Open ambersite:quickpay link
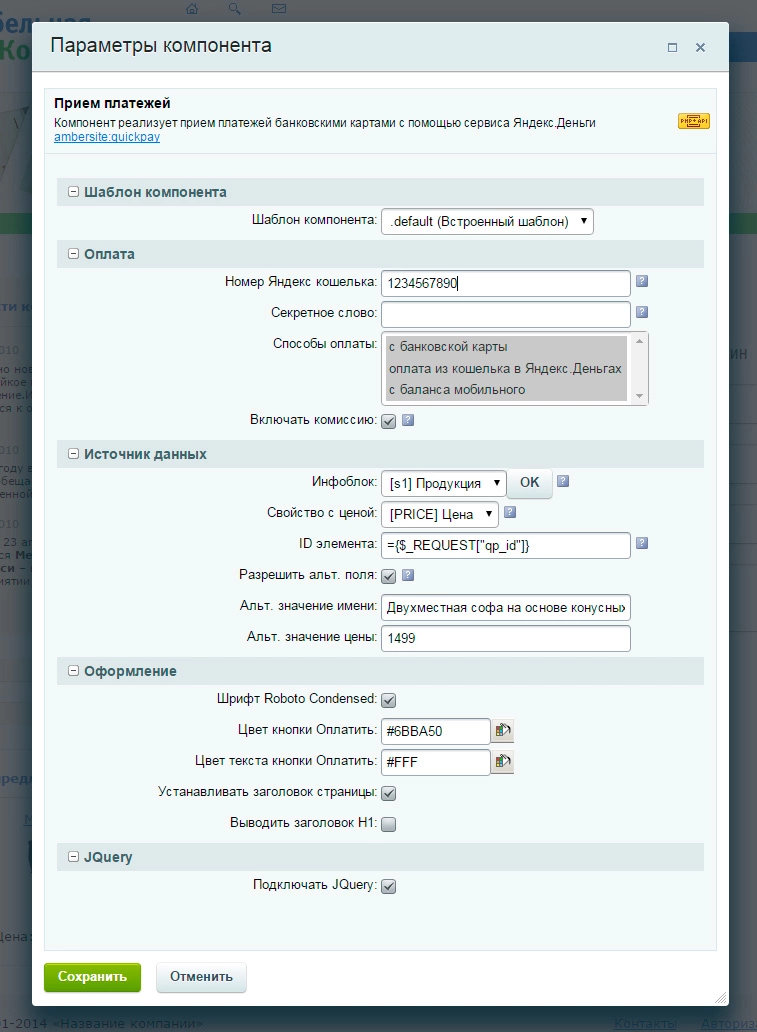757x1032 pixels. [x=107, y=137]
